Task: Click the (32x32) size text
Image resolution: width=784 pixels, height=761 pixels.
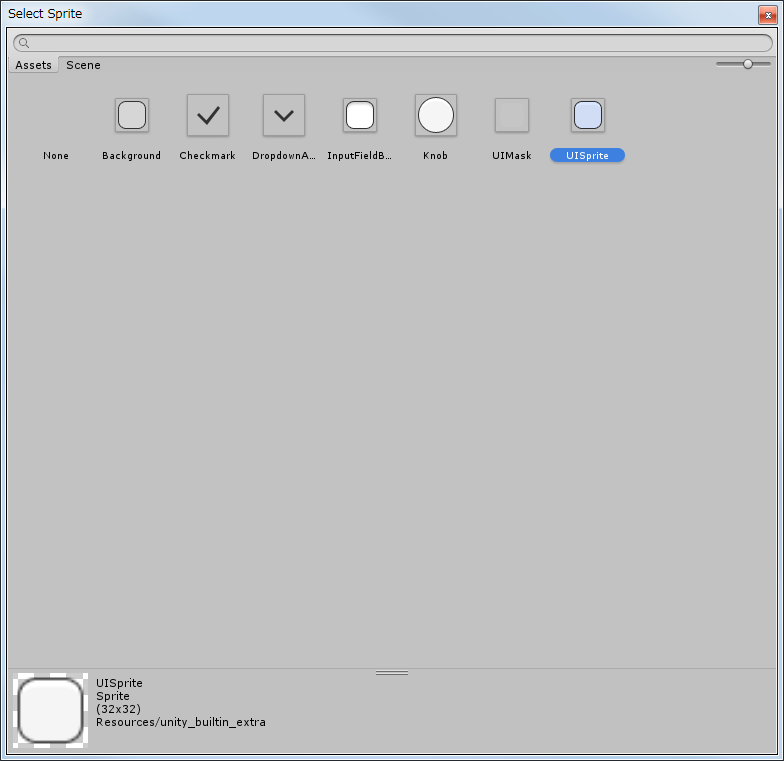Action: [x=118, y=709]
